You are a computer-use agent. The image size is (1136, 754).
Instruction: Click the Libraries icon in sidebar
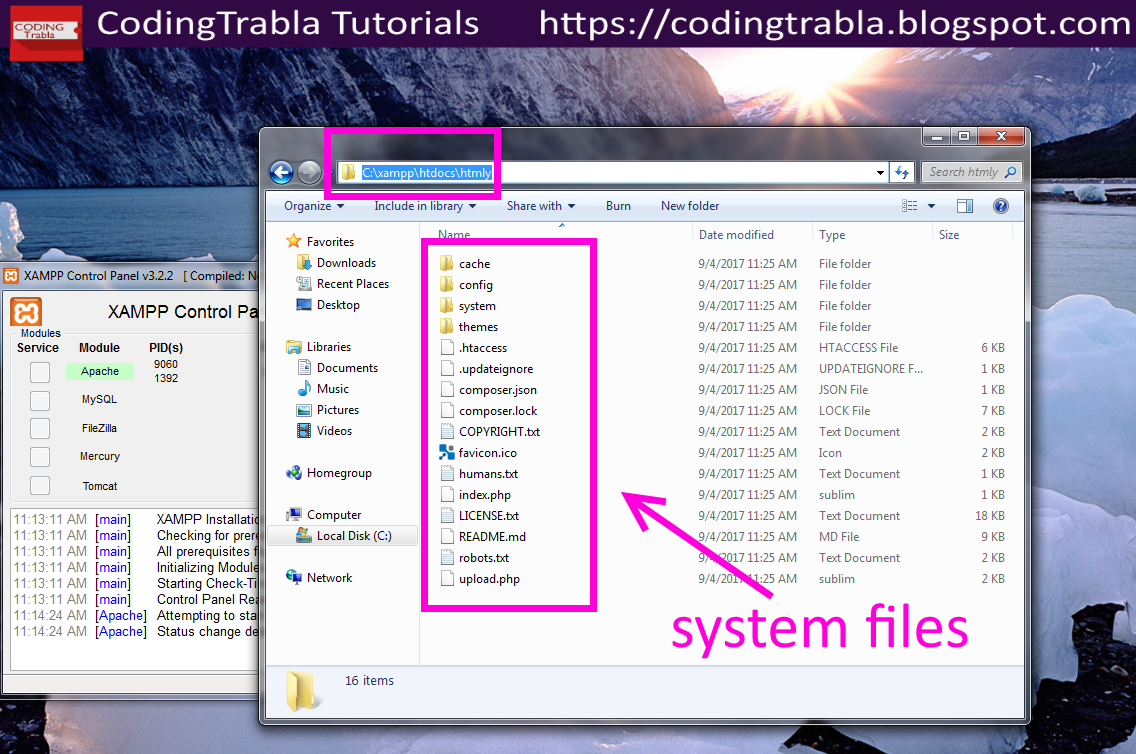point(293,347)
